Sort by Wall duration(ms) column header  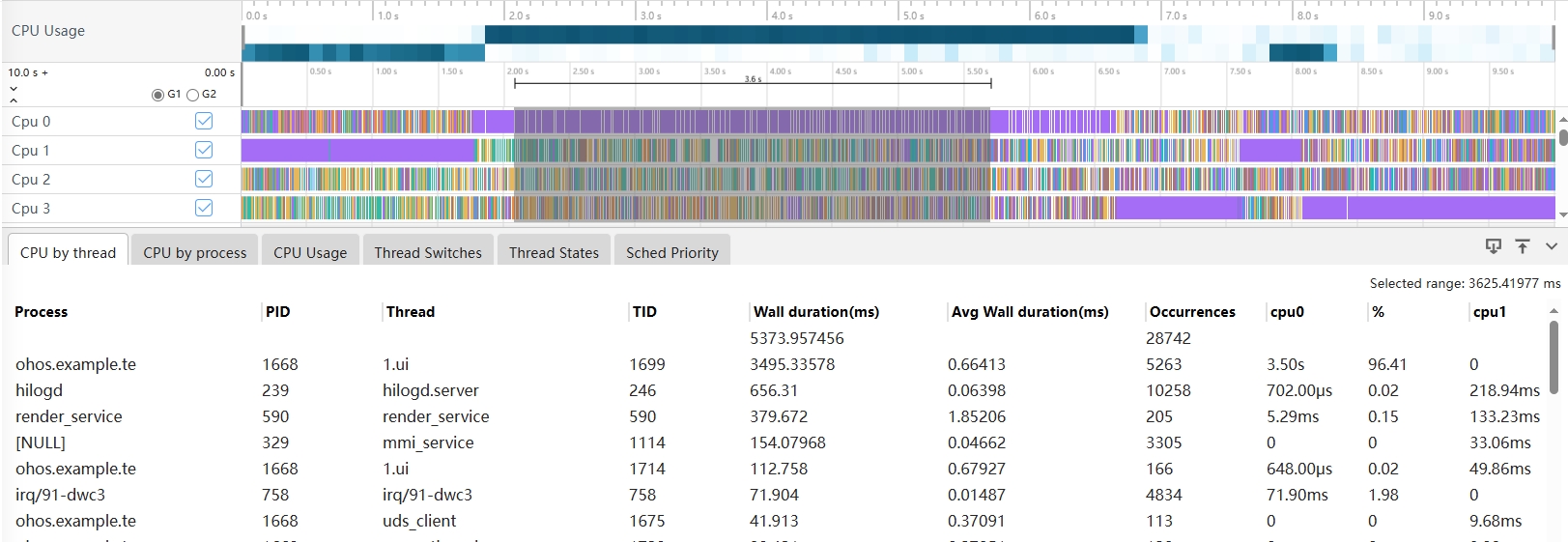pos(815,312)
